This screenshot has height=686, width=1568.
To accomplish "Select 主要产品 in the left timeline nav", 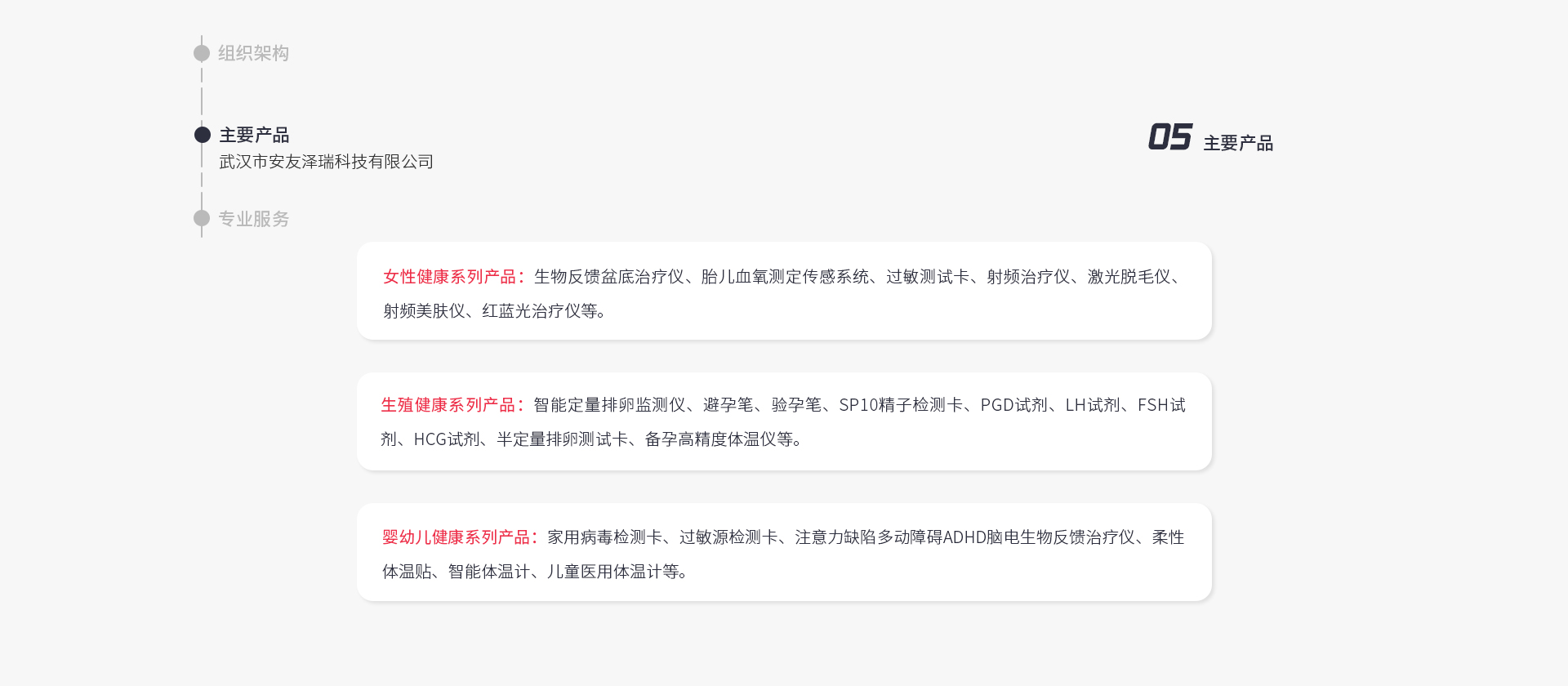I will point(254,135).
